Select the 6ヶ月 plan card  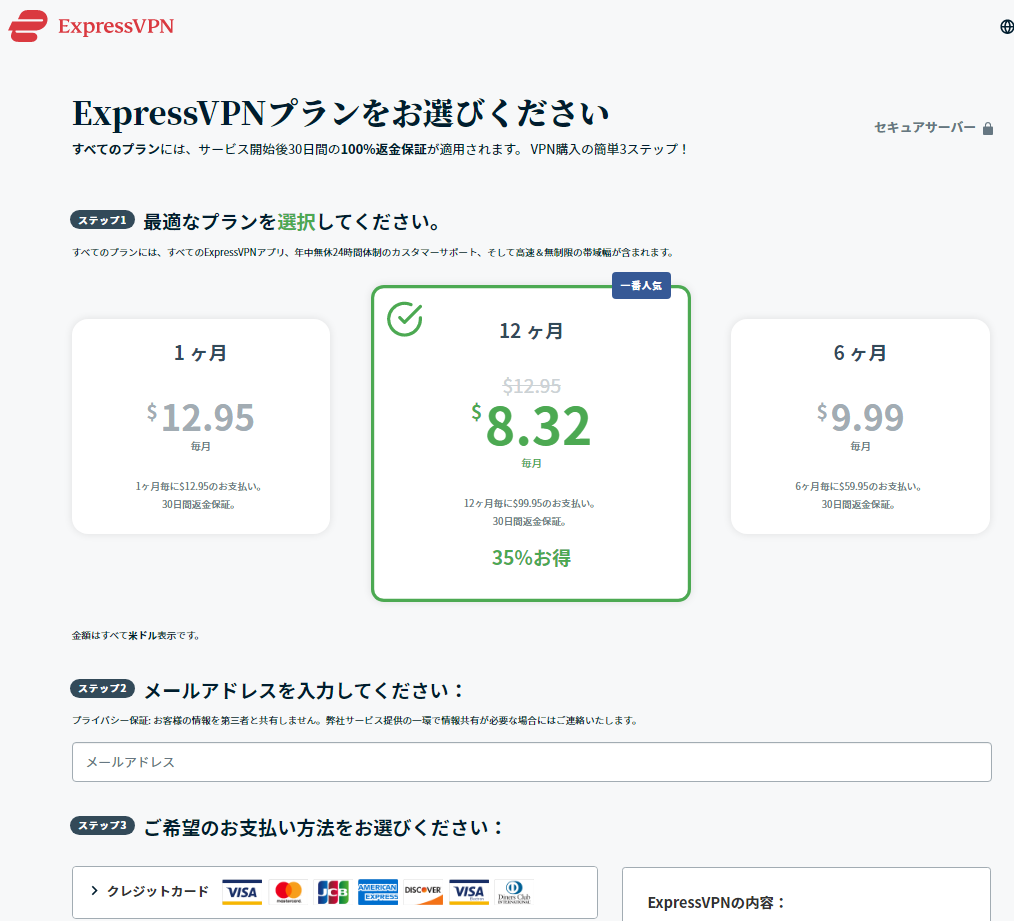[x=860, y=426]
